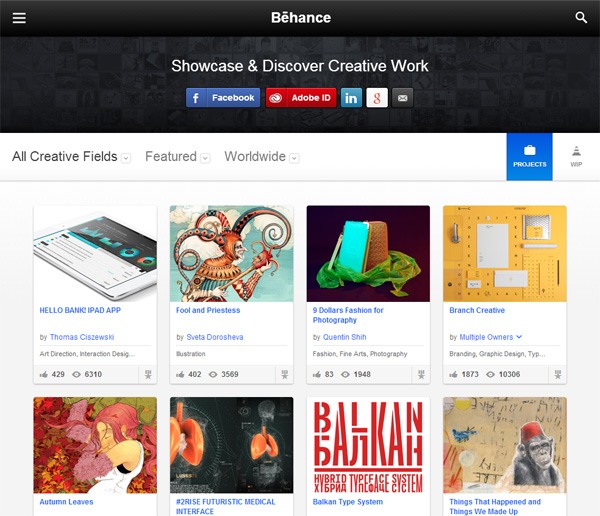
Task: Click ribbon icon on 9 Dollars Fashion card
Action: point(421,375)
